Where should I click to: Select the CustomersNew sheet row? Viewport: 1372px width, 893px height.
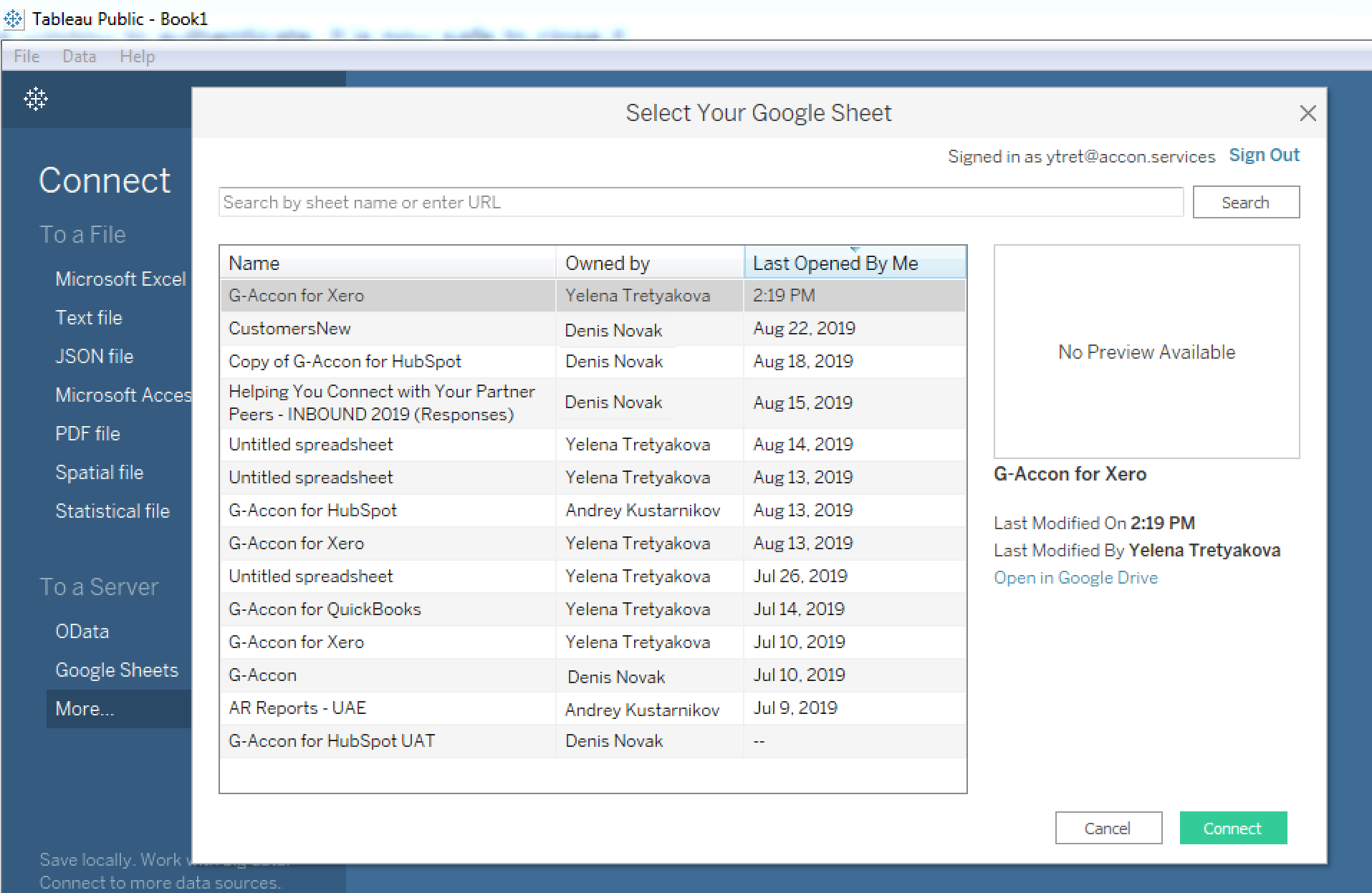coord(593,329)
